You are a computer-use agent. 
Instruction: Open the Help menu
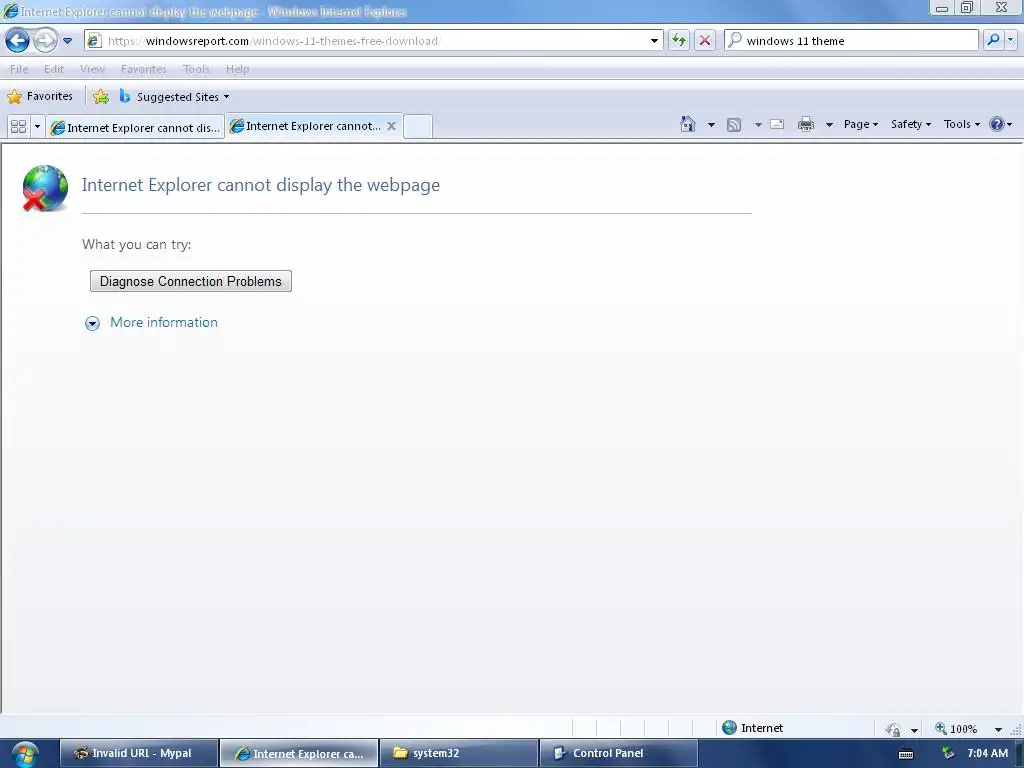point(238,69)
